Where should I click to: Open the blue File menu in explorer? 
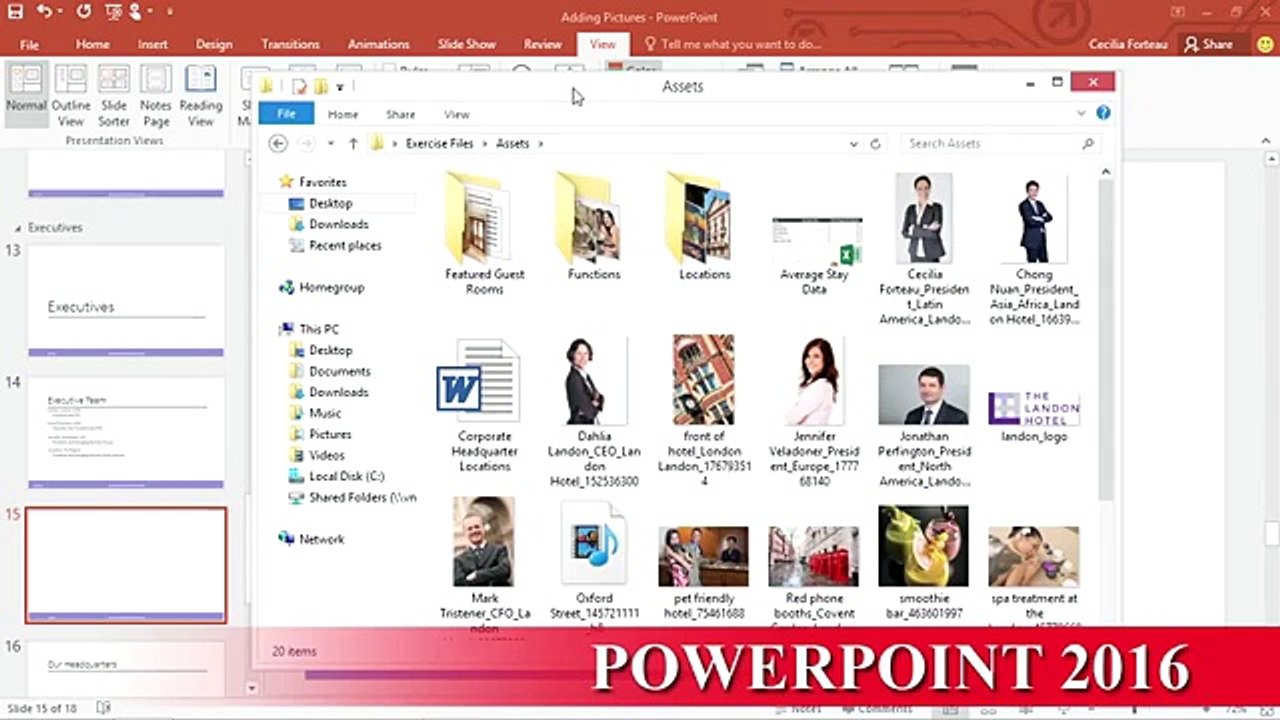pos(286,114)
